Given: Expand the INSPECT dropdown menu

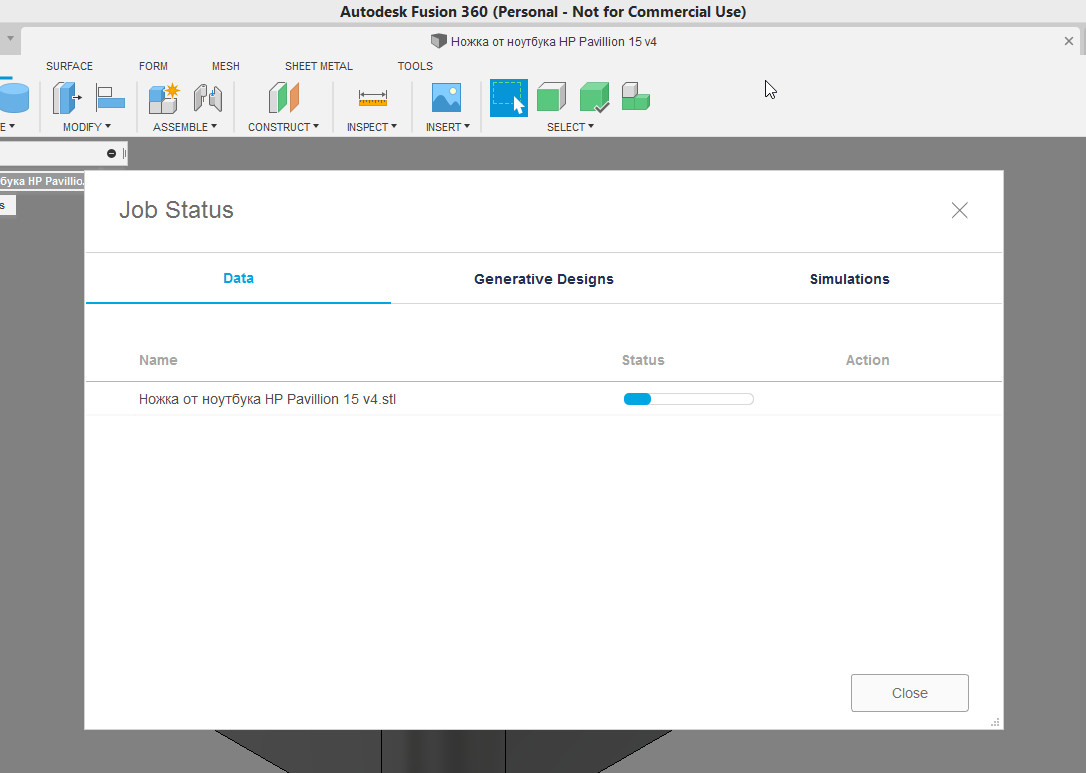Looking at the screenshot, I should click(x=372, y=127).
